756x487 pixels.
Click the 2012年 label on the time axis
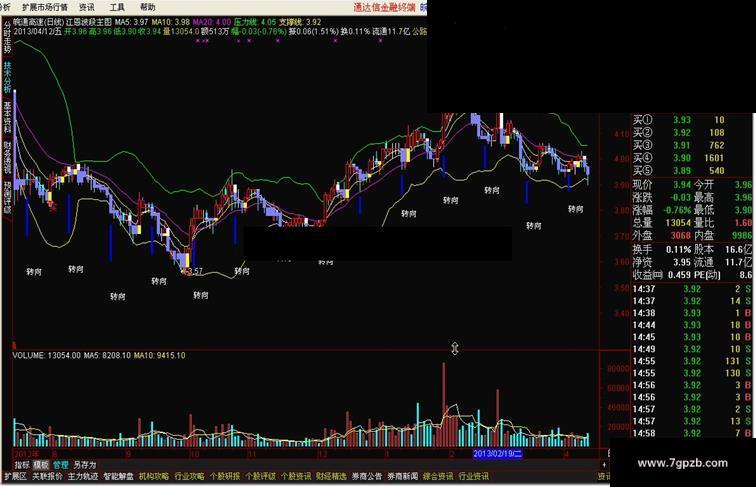[x=27, y=454]
